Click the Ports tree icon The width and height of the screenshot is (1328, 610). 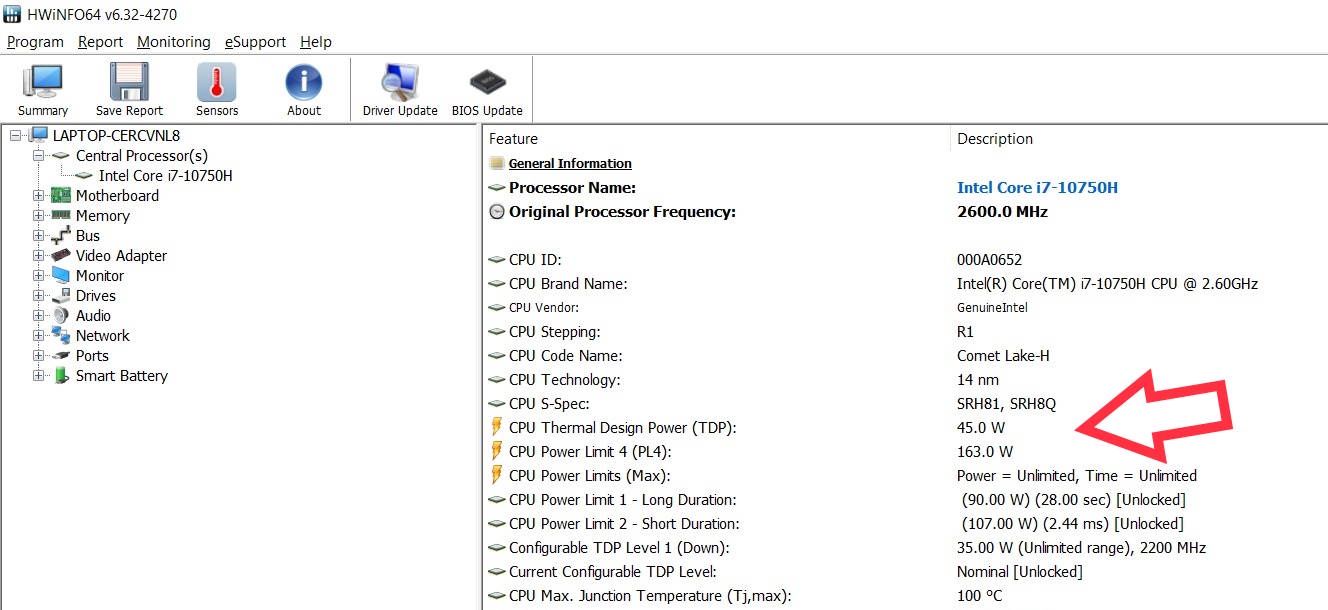[61, 355]
